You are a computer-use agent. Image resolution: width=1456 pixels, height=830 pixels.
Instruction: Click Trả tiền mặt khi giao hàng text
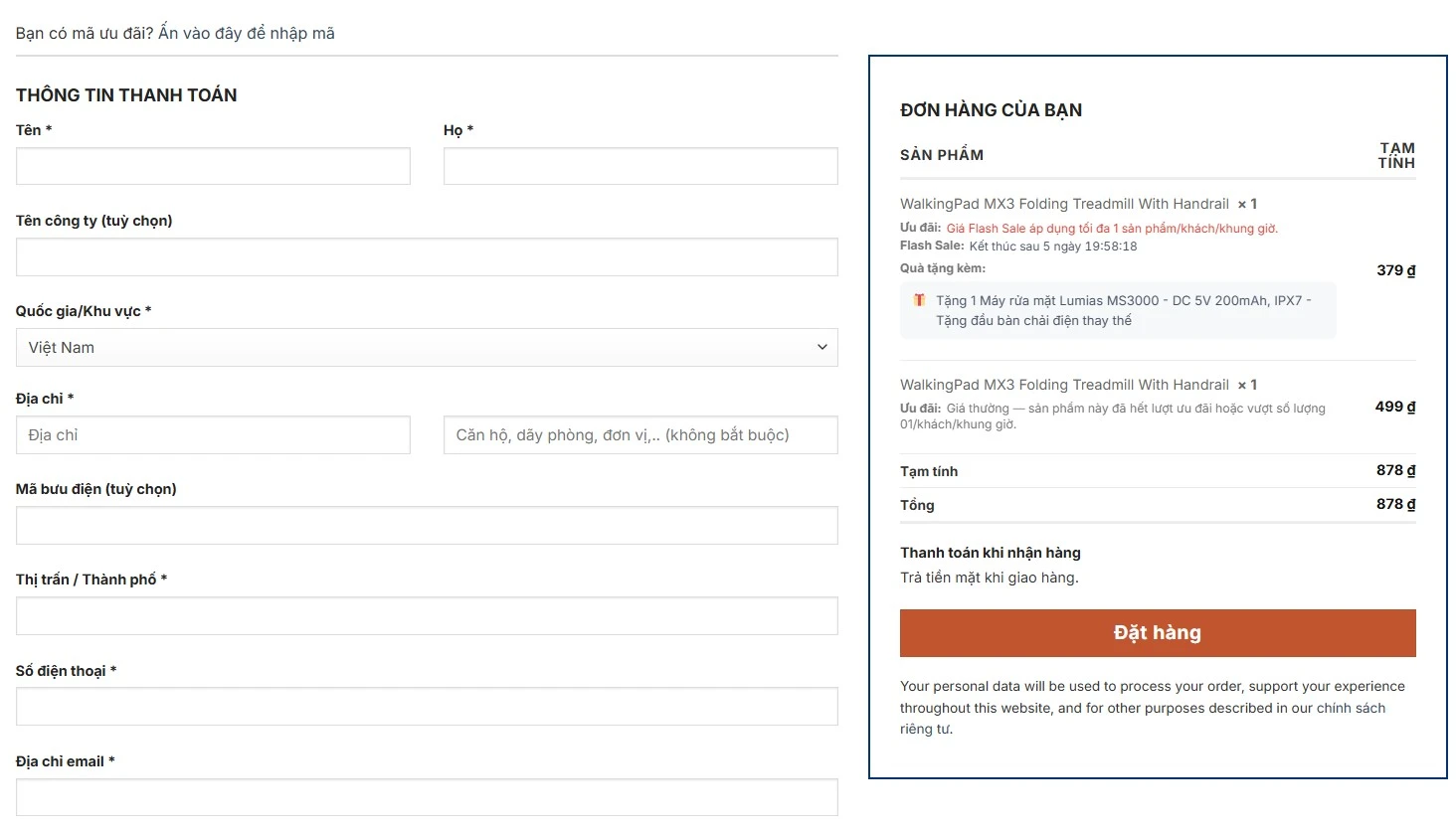[x=990, y=578]
